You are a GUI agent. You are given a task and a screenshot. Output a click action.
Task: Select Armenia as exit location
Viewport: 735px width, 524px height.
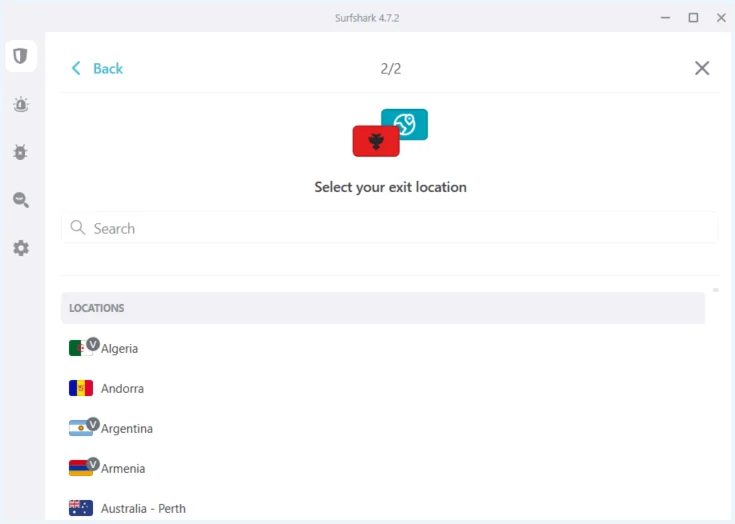tap(383, 468)
